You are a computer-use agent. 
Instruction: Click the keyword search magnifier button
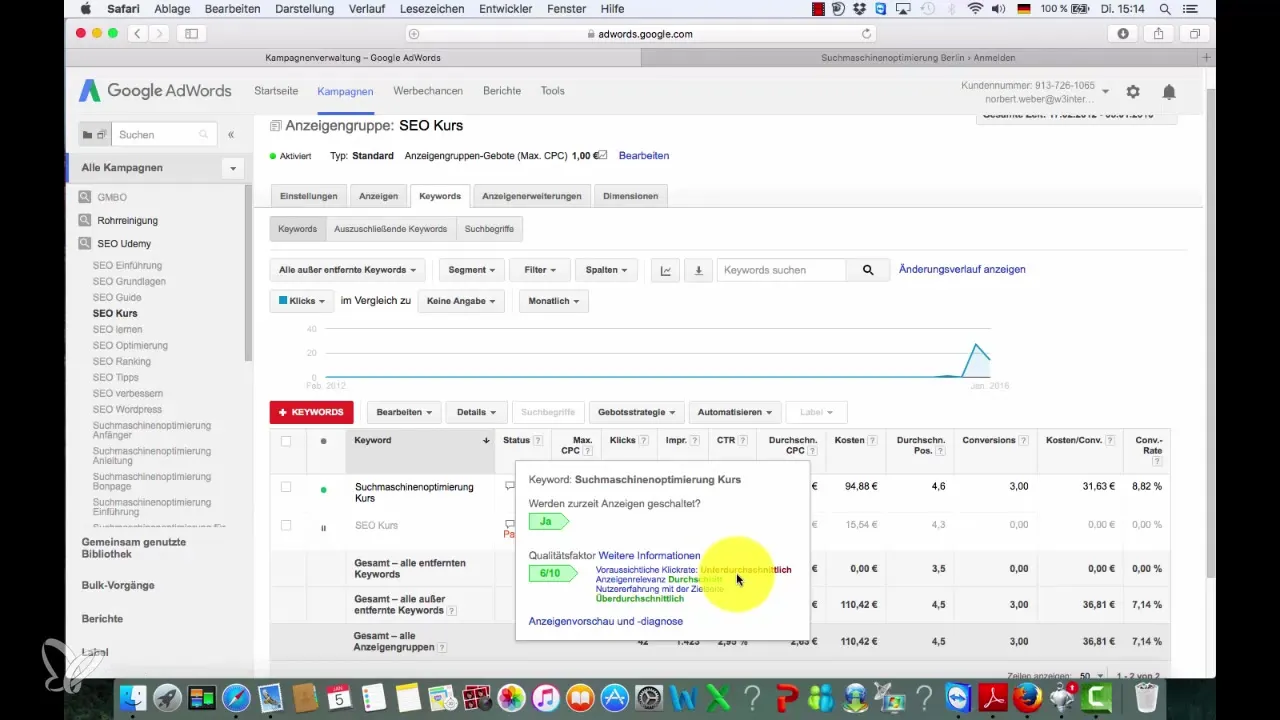pos(868,270)
